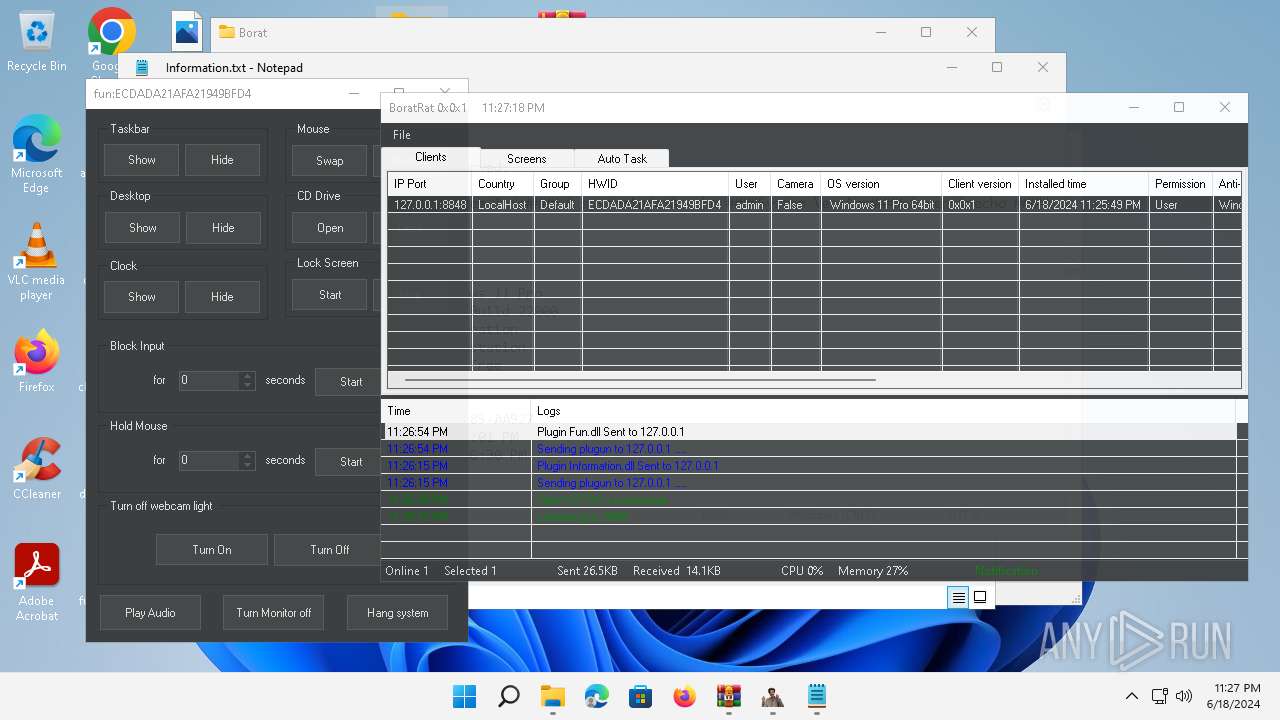Viewport: 1280px width, 720px height.
Task: Click Taskbar Hide button
Action: (222, 160)
